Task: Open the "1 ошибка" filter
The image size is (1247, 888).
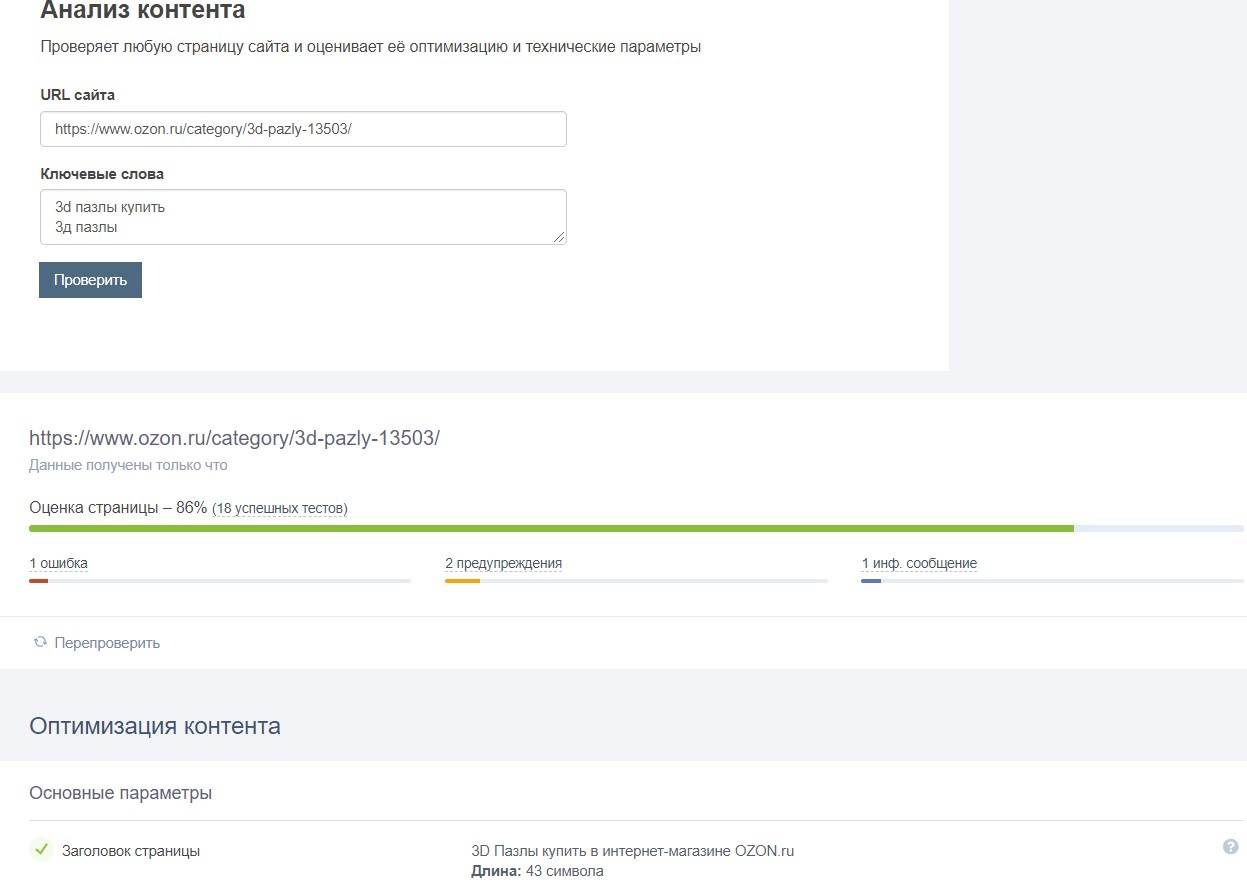Action: pos(58,563)
